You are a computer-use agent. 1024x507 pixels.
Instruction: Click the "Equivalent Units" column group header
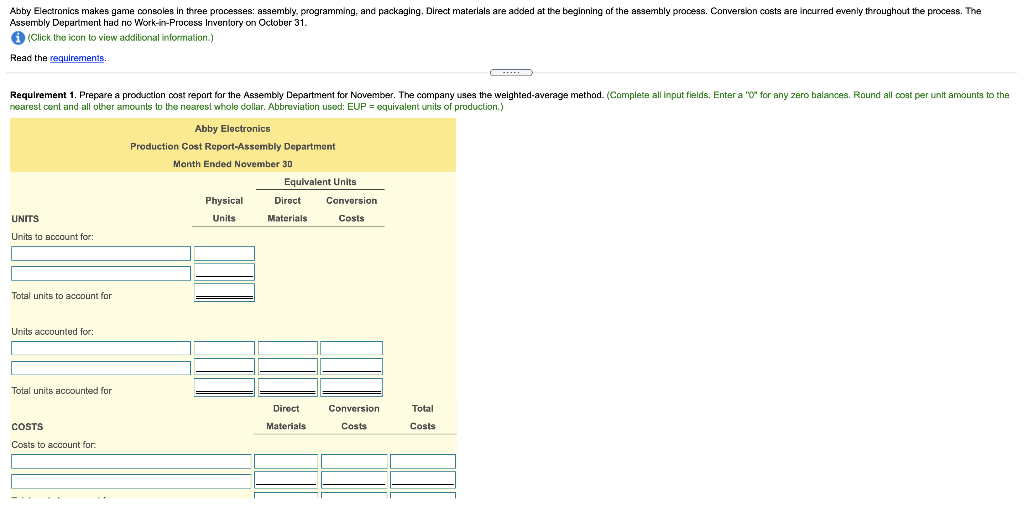point(320,182)
